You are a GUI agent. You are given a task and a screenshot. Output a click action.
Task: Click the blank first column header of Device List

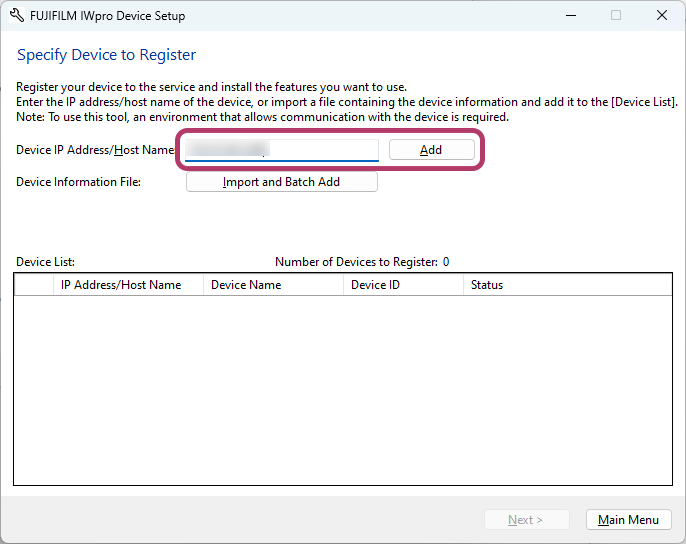click(x=34, y=285)
